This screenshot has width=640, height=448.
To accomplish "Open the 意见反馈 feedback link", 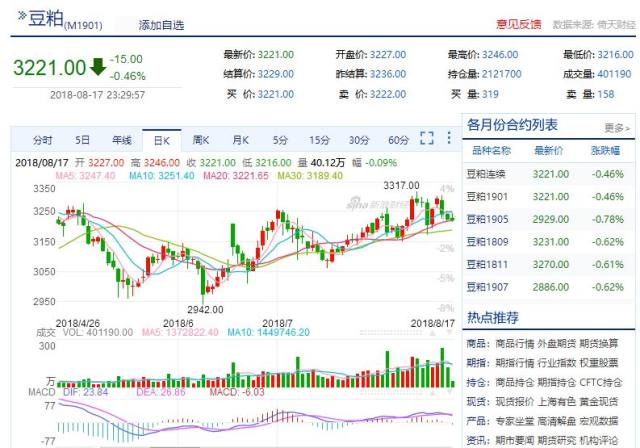I will tap(518, 23).
